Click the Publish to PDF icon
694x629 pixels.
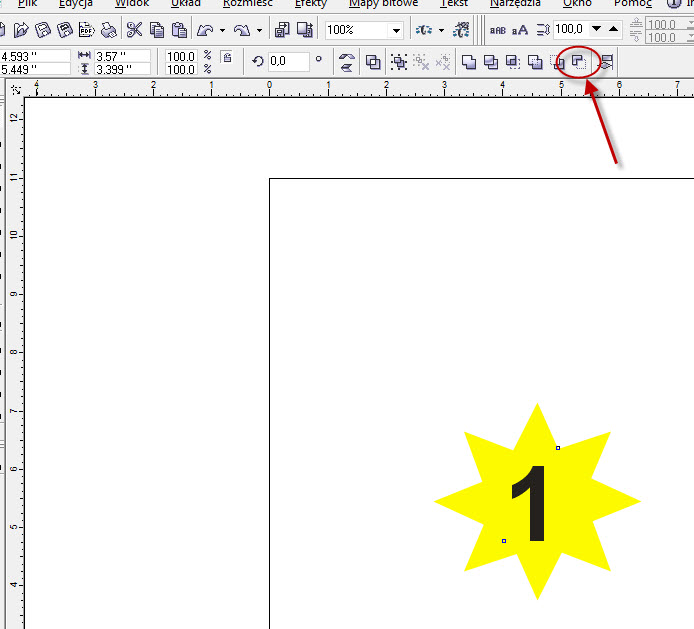pyautogui.click(x=86, y=30)
